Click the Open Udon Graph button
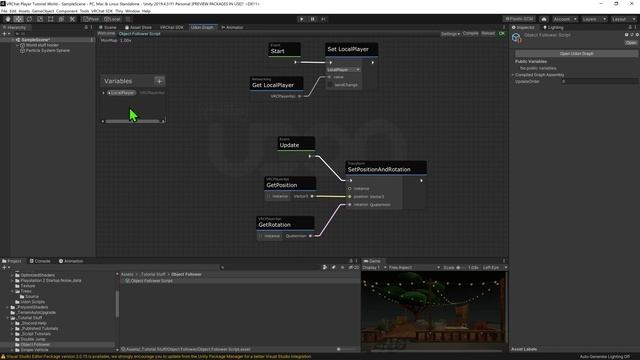This screenshot has width=640, height=360. pyautogui.click(x=576, y=53)
